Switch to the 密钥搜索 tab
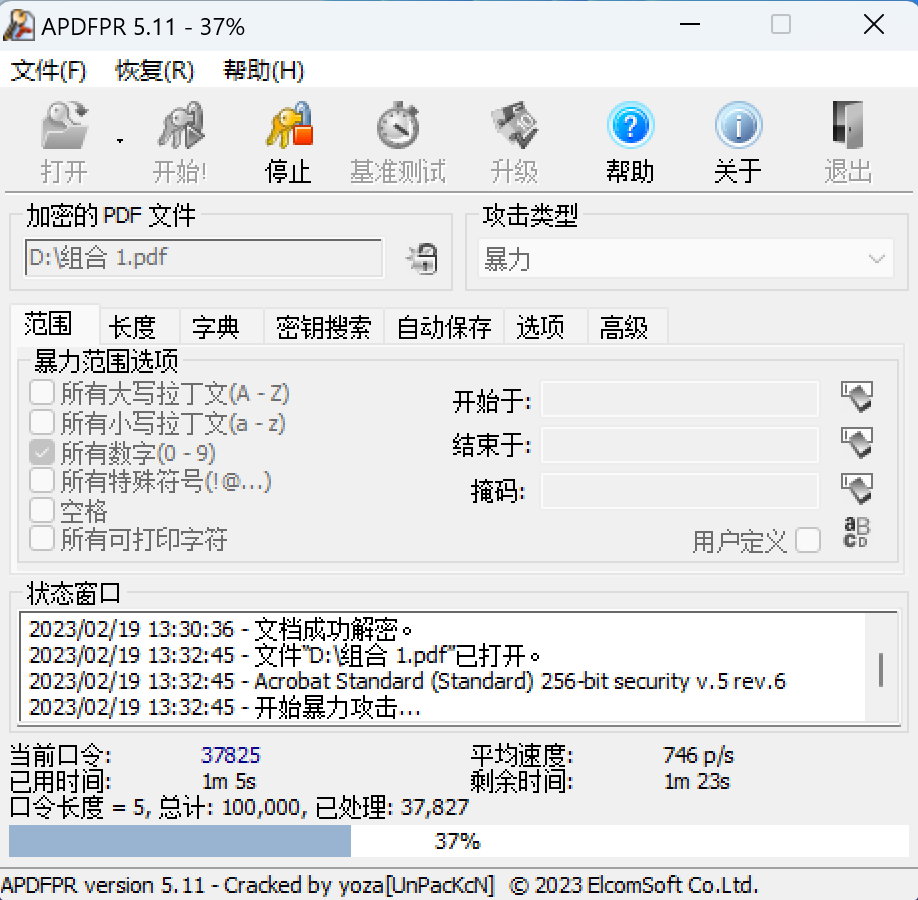Screen dimensions: 918x900 (x=323, y=327)
